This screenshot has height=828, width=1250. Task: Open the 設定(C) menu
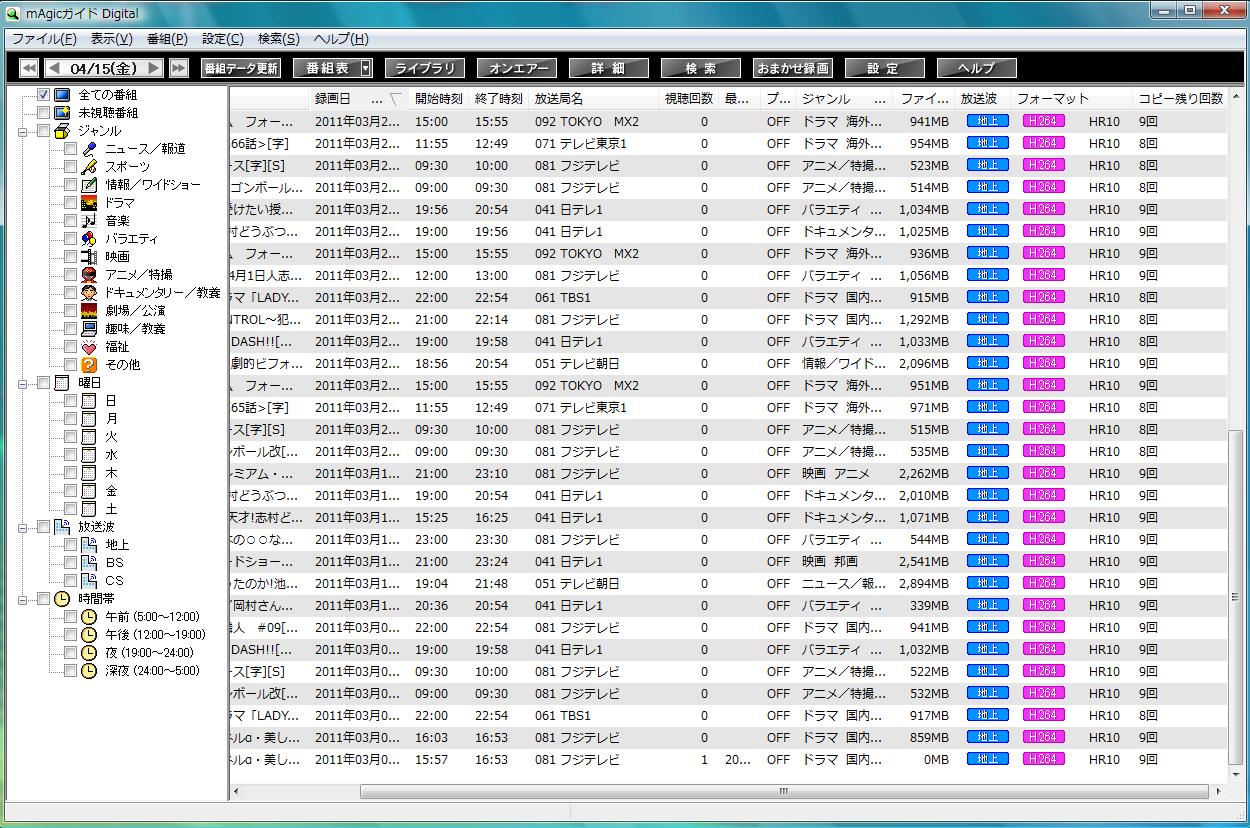point(222,39)
